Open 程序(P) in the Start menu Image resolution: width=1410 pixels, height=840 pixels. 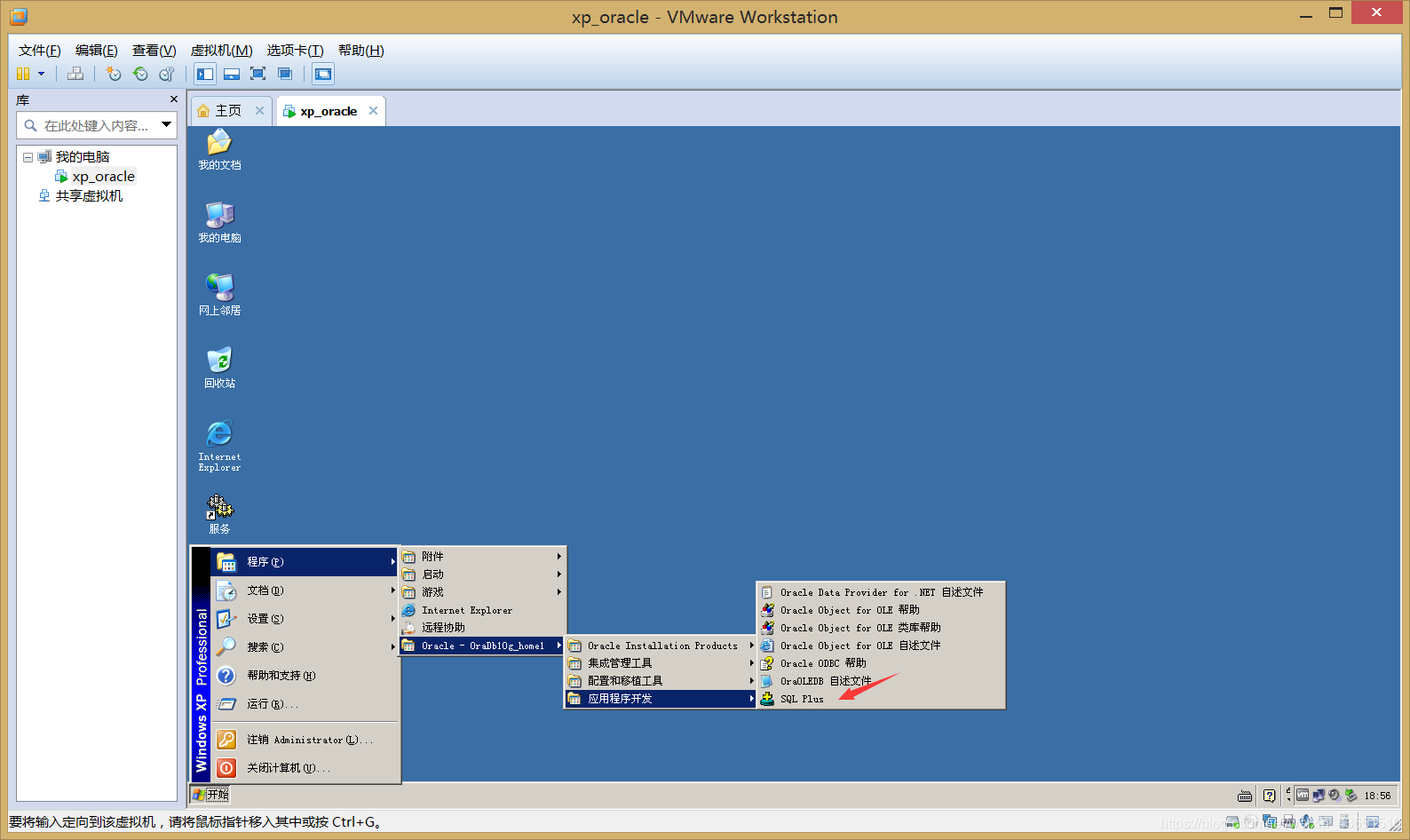click(305, 562)
